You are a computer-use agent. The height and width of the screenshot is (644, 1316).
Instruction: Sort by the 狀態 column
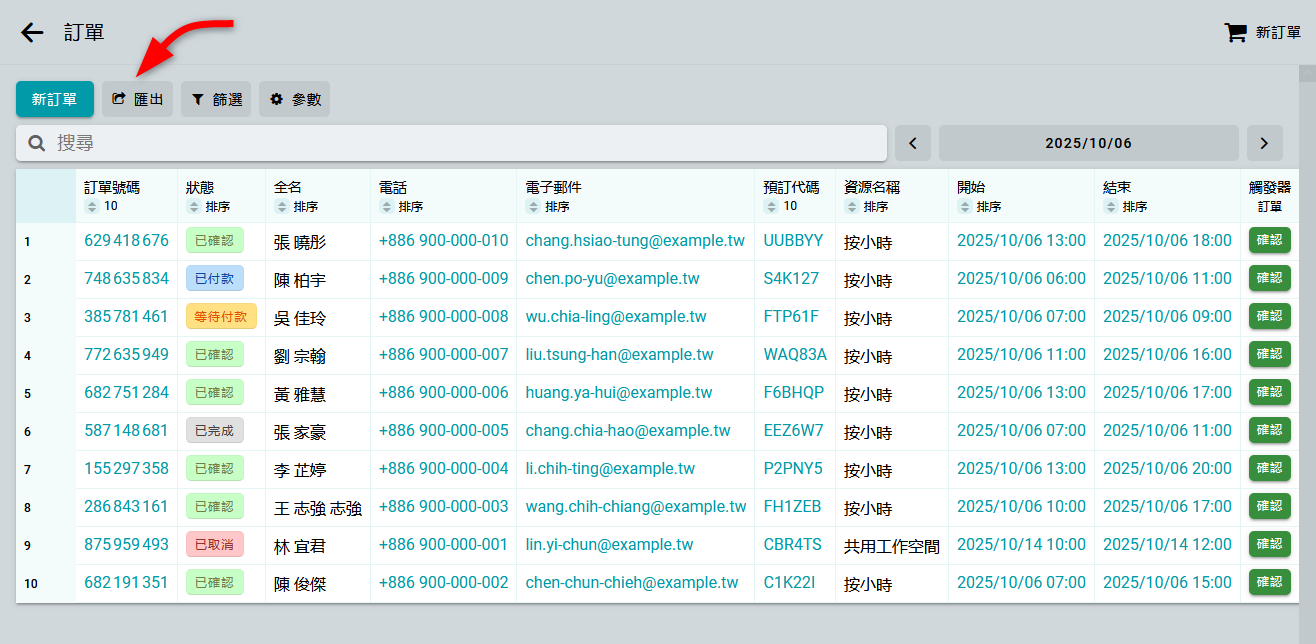pos(208,207)
